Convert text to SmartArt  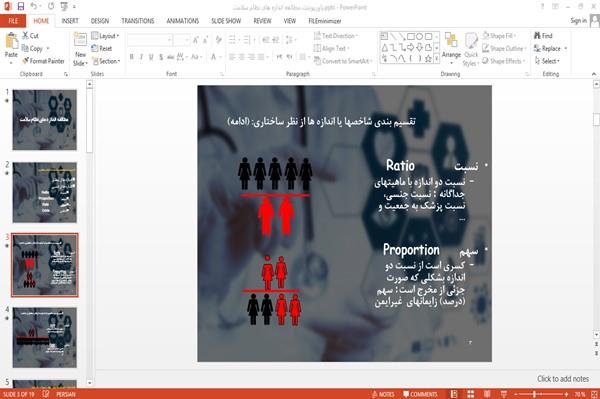click(x=342, y=61)
